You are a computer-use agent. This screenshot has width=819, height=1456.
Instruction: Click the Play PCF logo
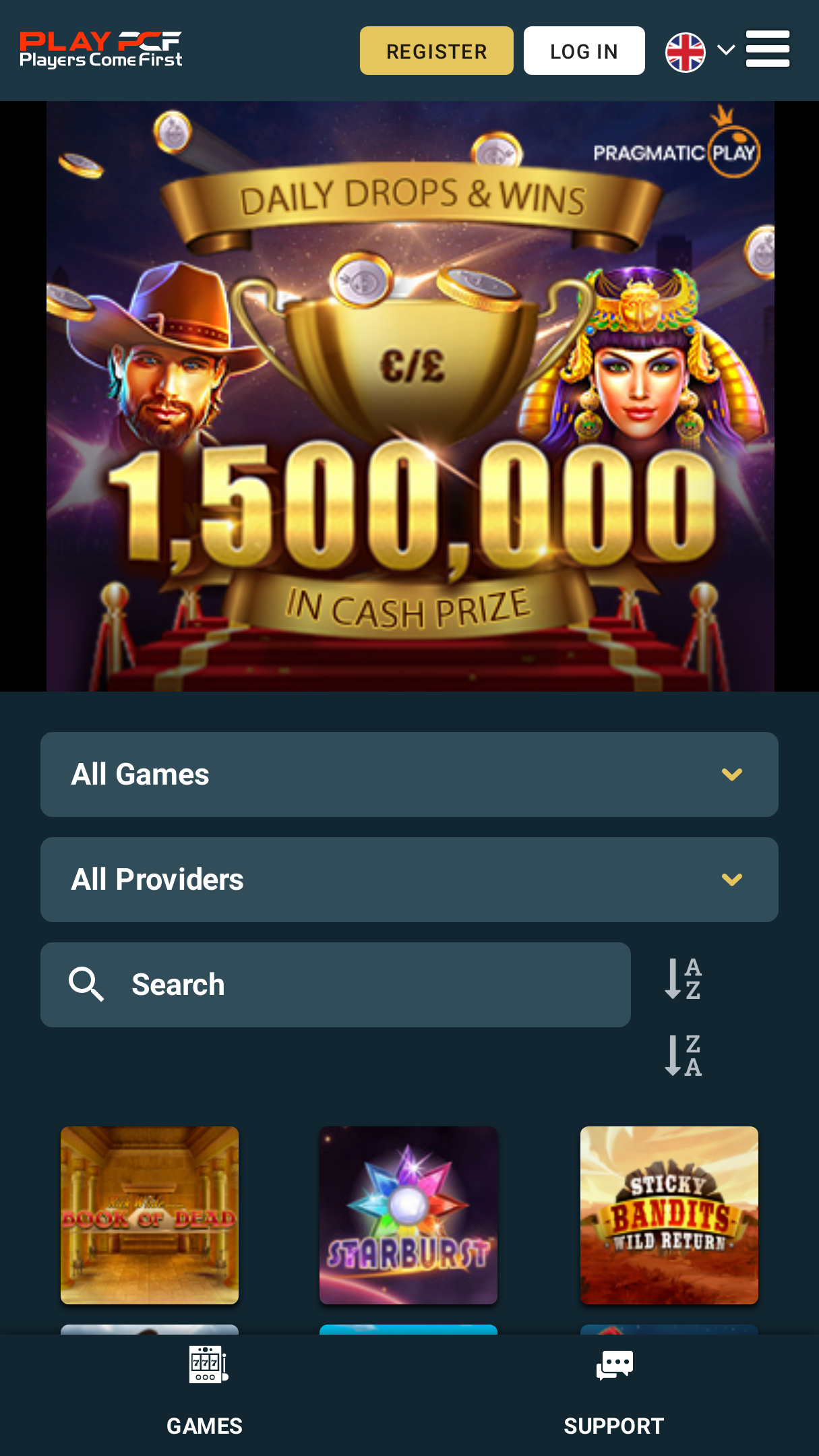coord(101,50)
